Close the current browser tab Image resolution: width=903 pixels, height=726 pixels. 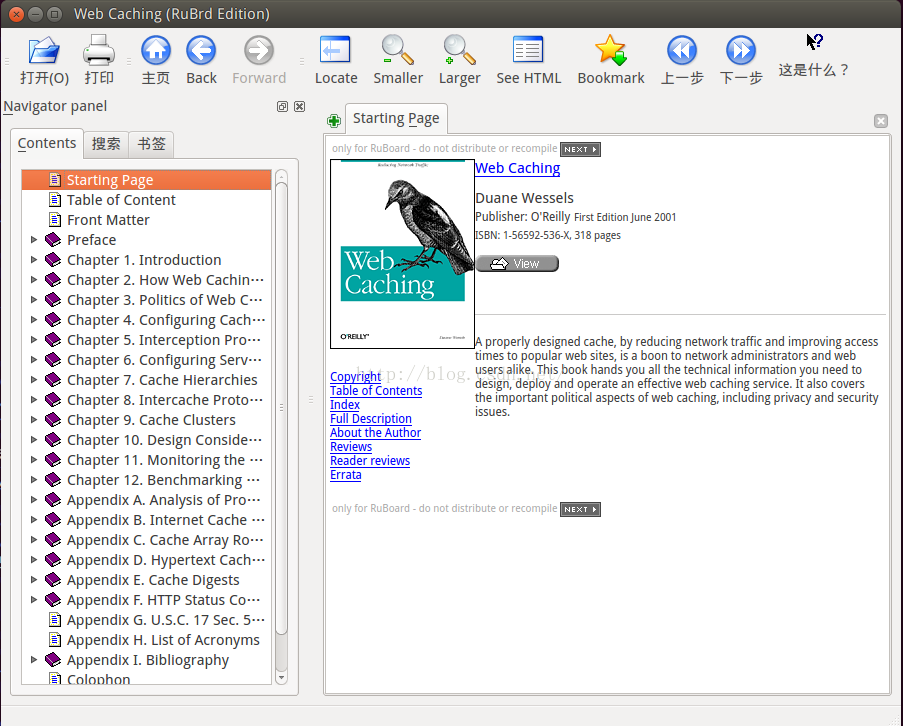point(881,121)
